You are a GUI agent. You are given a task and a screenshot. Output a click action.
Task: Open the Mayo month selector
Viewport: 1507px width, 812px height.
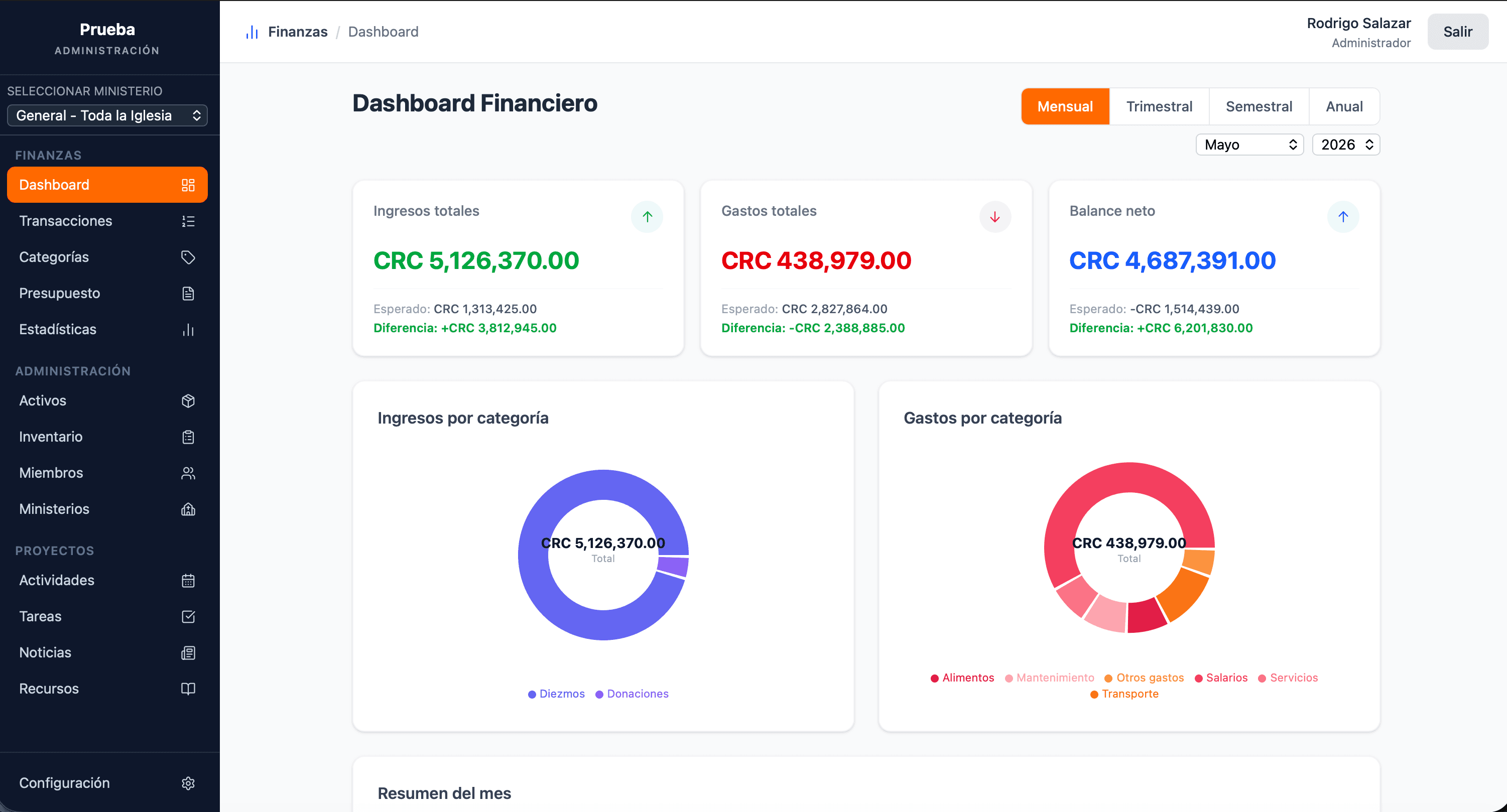pos(1249,145)
